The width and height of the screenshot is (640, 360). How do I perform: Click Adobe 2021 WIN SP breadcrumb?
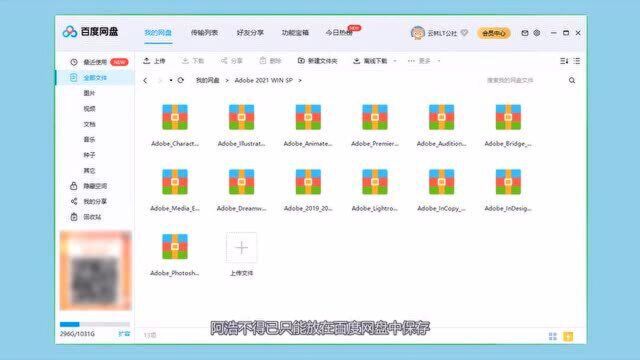tap(264, 80)
